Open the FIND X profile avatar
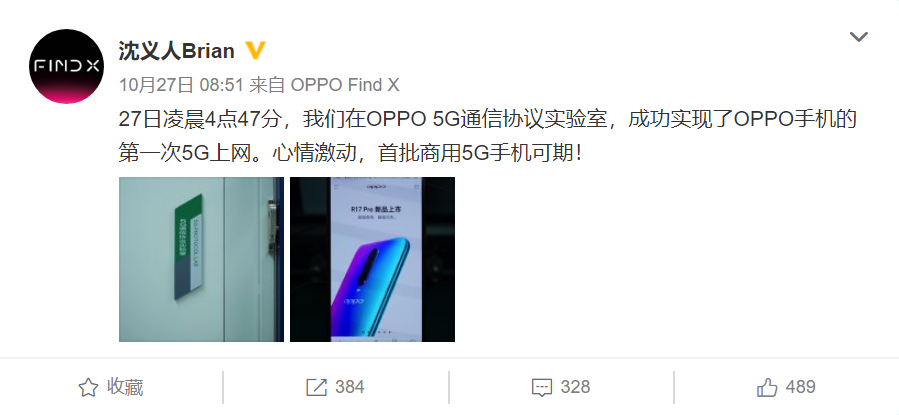The height and width of the screenshot is (415, 899). tap(66, 66)
